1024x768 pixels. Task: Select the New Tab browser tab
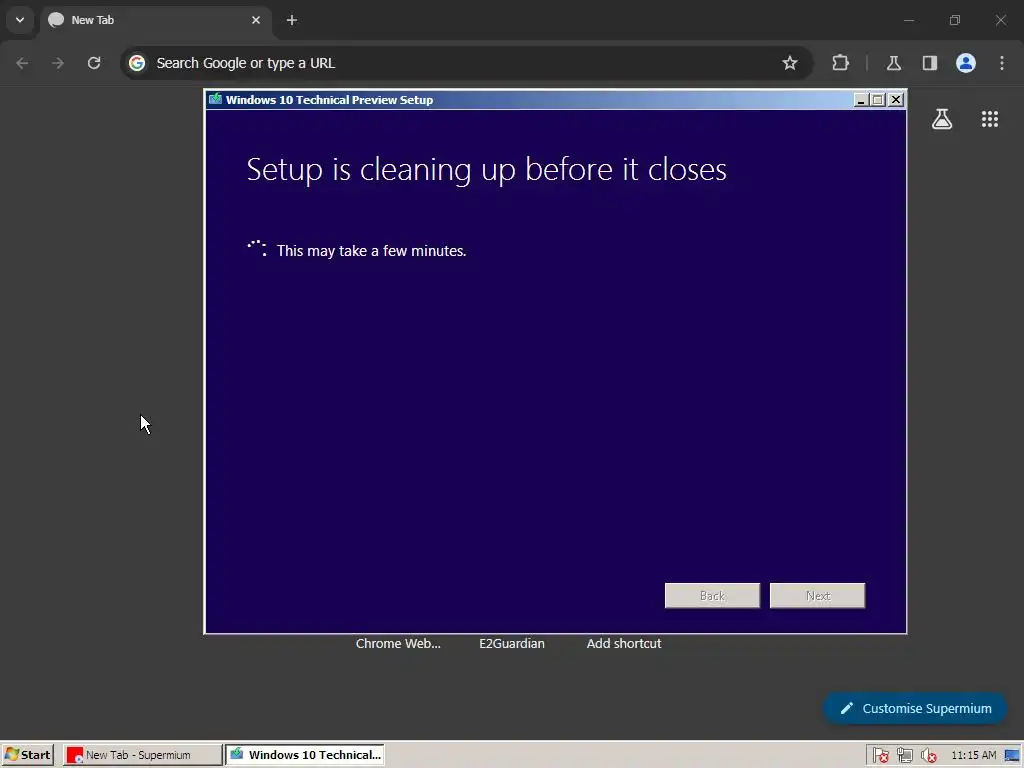157,20
